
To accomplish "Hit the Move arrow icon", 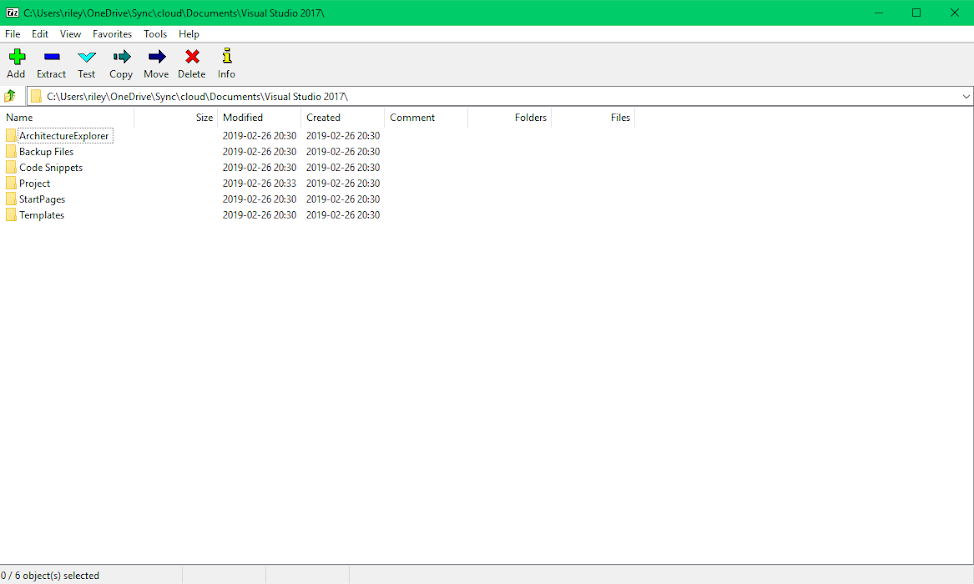I will (156, 58).
